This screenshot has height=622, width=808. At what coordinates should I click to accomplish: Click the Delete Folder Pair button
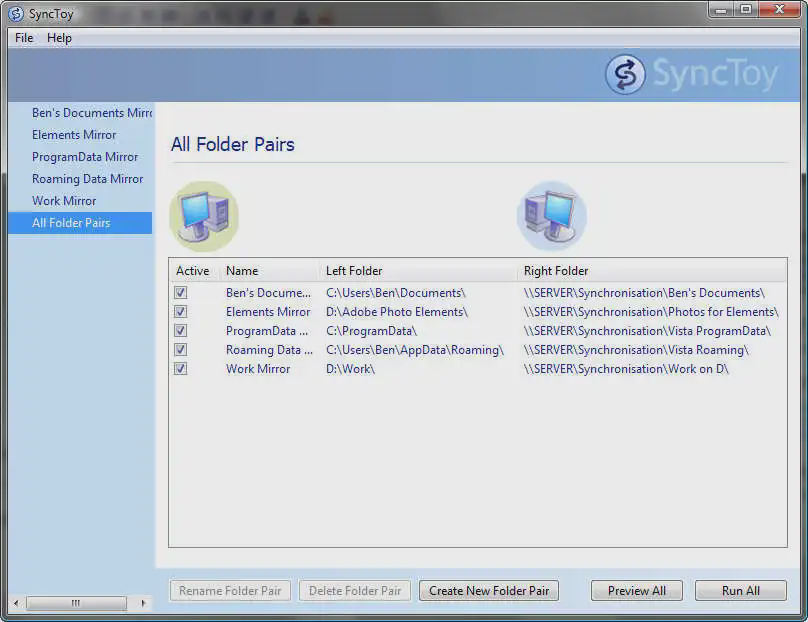coord(354,590)
